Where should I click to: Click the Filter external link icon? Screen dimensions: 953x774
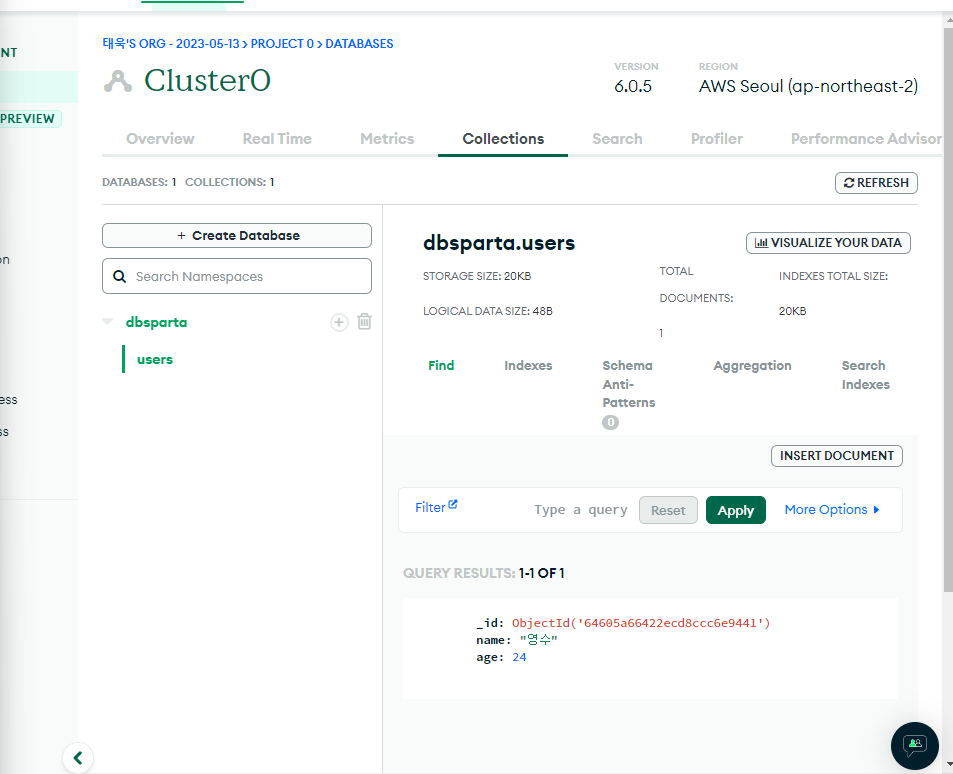tap(453, 504)
